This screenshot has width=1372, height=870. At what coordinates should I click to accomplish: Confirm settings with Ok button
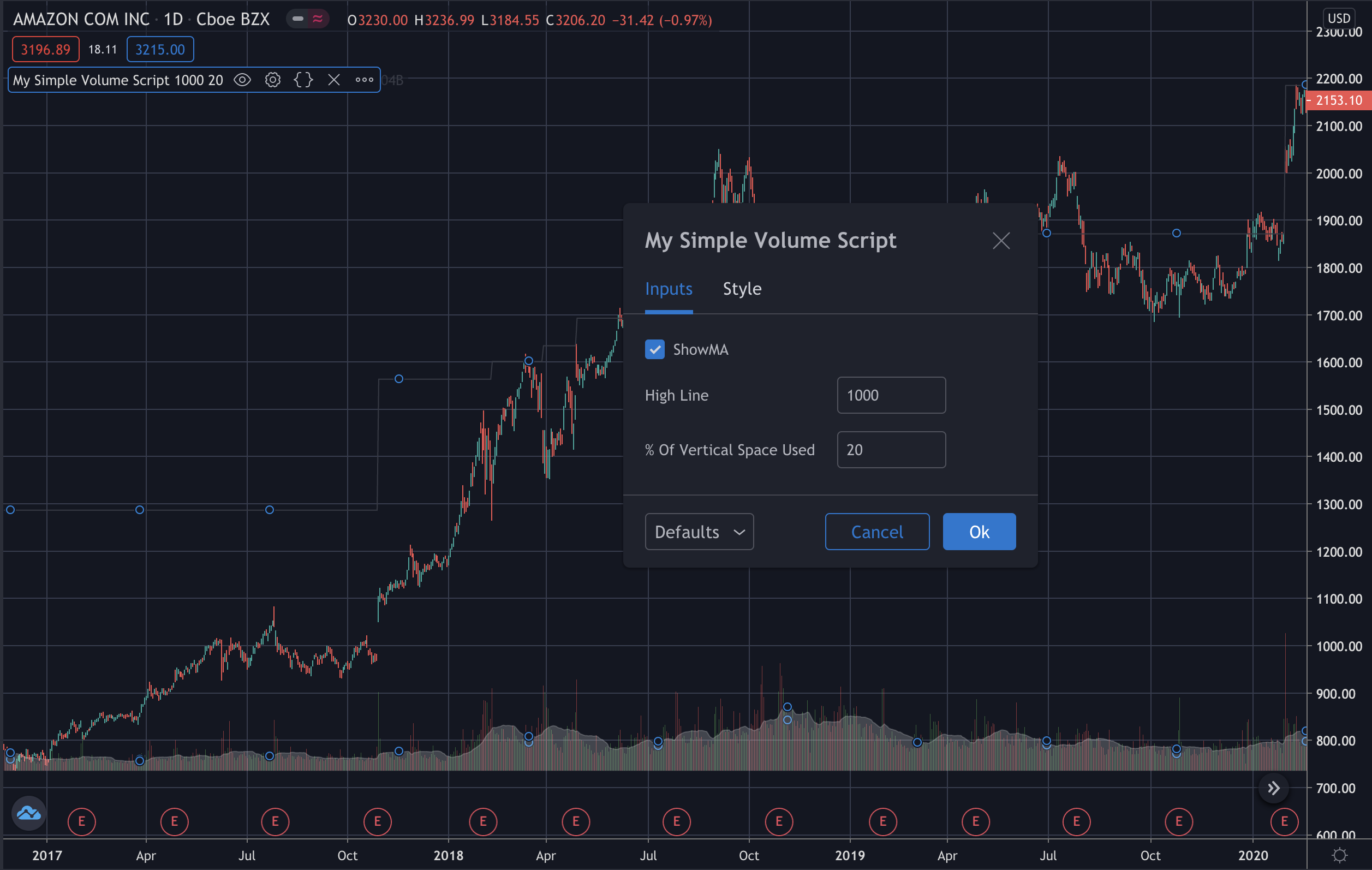[979, 532]
